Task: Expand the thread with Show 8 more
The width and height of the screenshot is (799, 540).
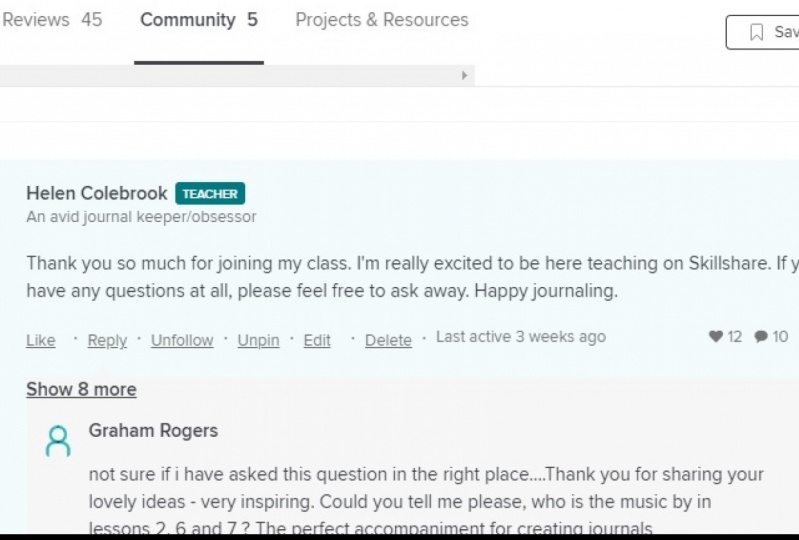Action: pyautogui.click(x=82, y=390)
